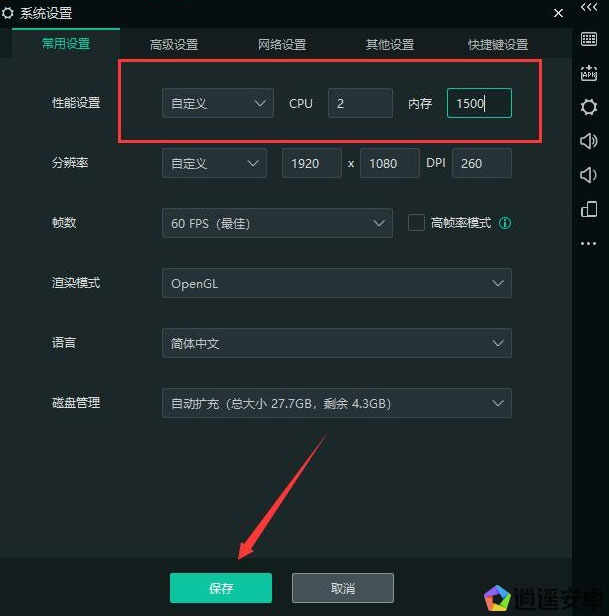Expand the 简体中文 language dropdown
Viewport: 609px width, 616px height.
pos(337,343)
